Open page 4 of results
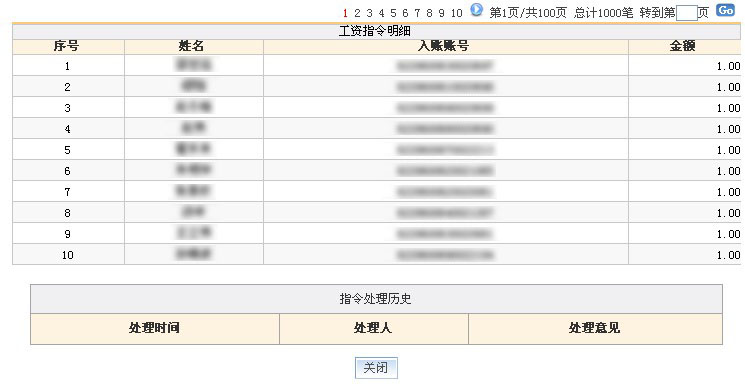This screenshot has height=386, width=745. [381, 13]
